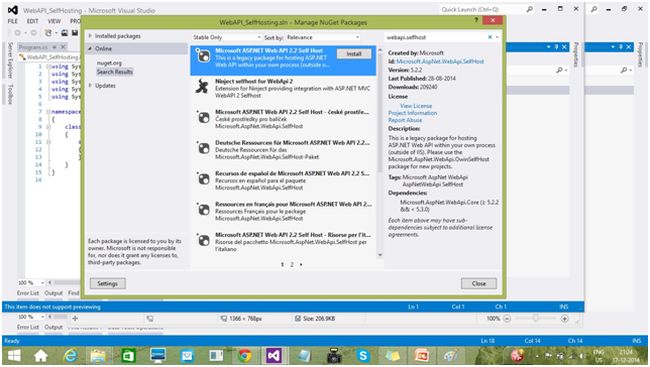Image resolution: width=650 pixels, height=367 pixels.
Task: Click the Czech resources (české prostředky) Self Host package icon
Action: click(203, 118)
